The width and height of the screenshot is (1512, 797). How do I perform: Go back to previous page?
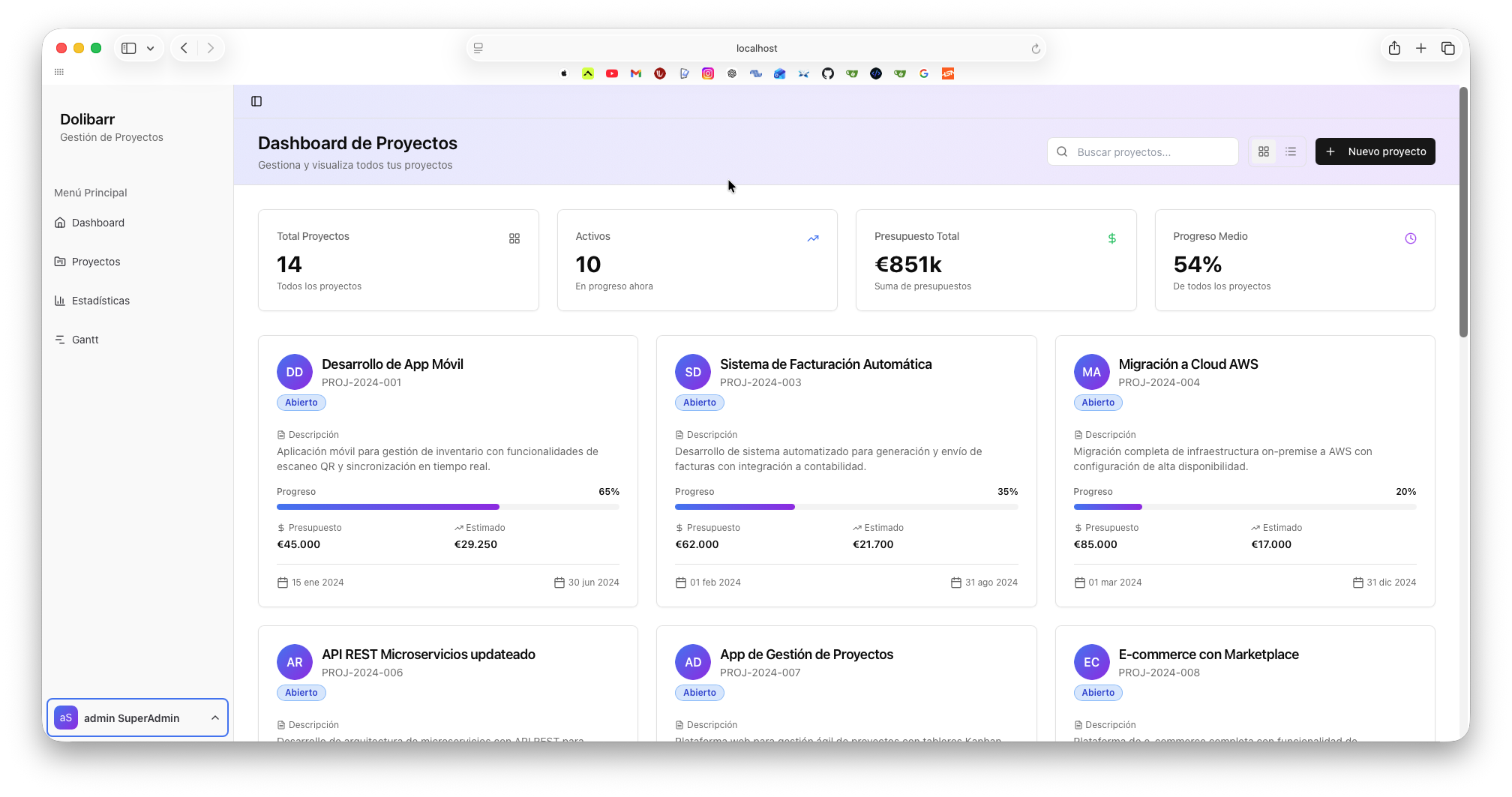coord(184,48)
